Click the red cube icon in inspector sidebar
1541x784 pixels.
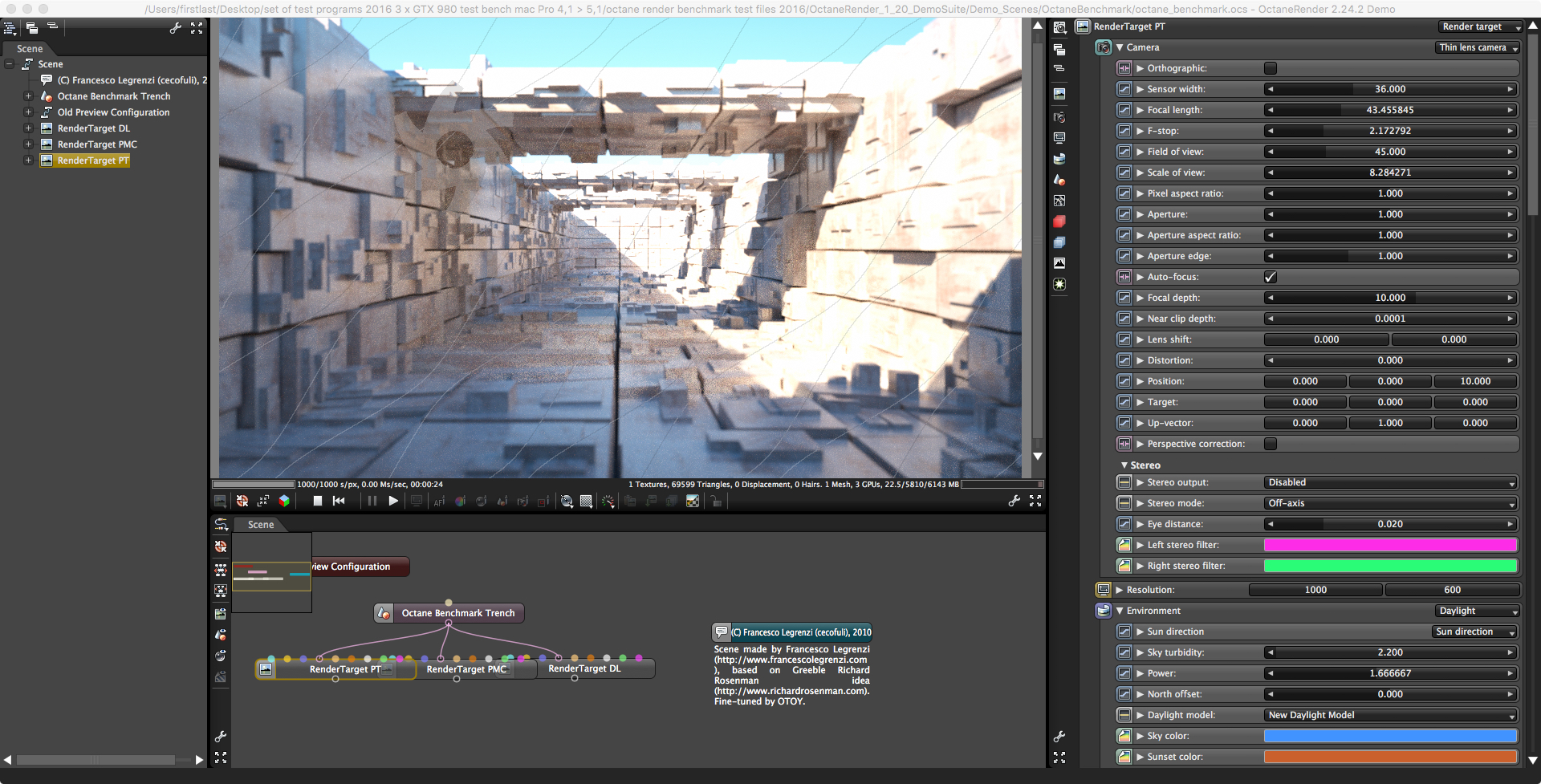(x=1059, y=221)
